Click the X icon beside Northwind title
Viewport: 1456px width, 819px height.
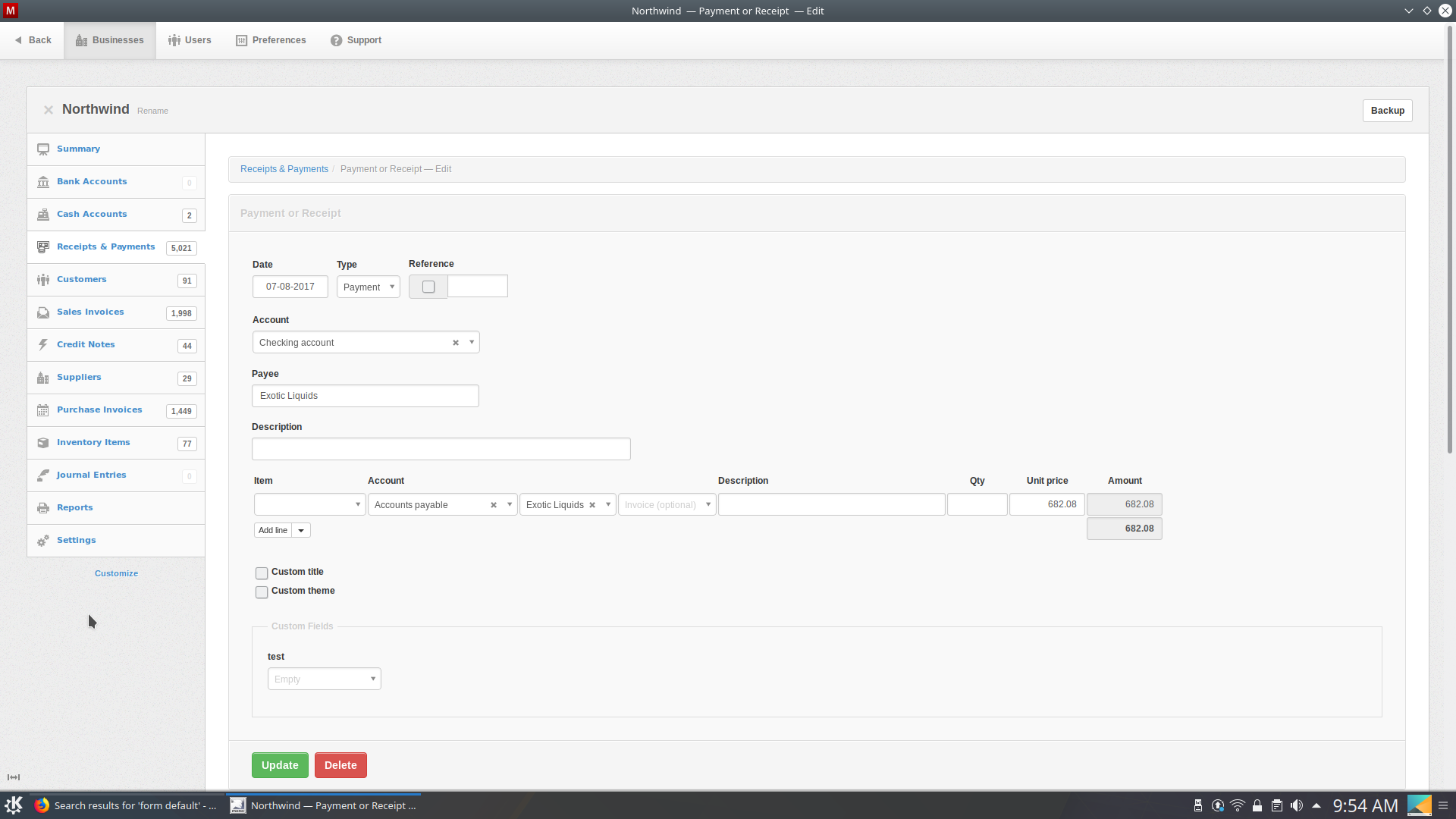[49, 110]
